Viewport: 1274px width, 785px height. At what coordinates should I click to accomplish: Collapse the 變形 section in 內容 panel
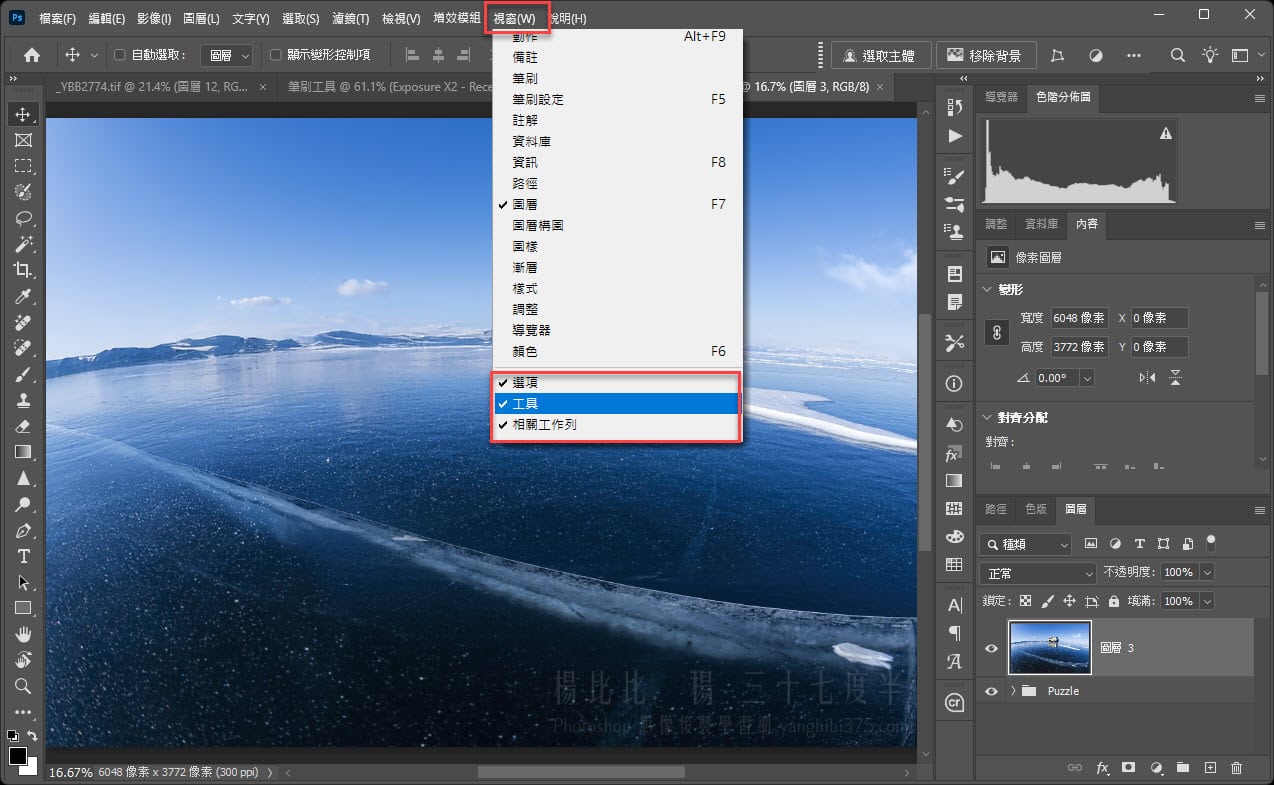point(988,288)
